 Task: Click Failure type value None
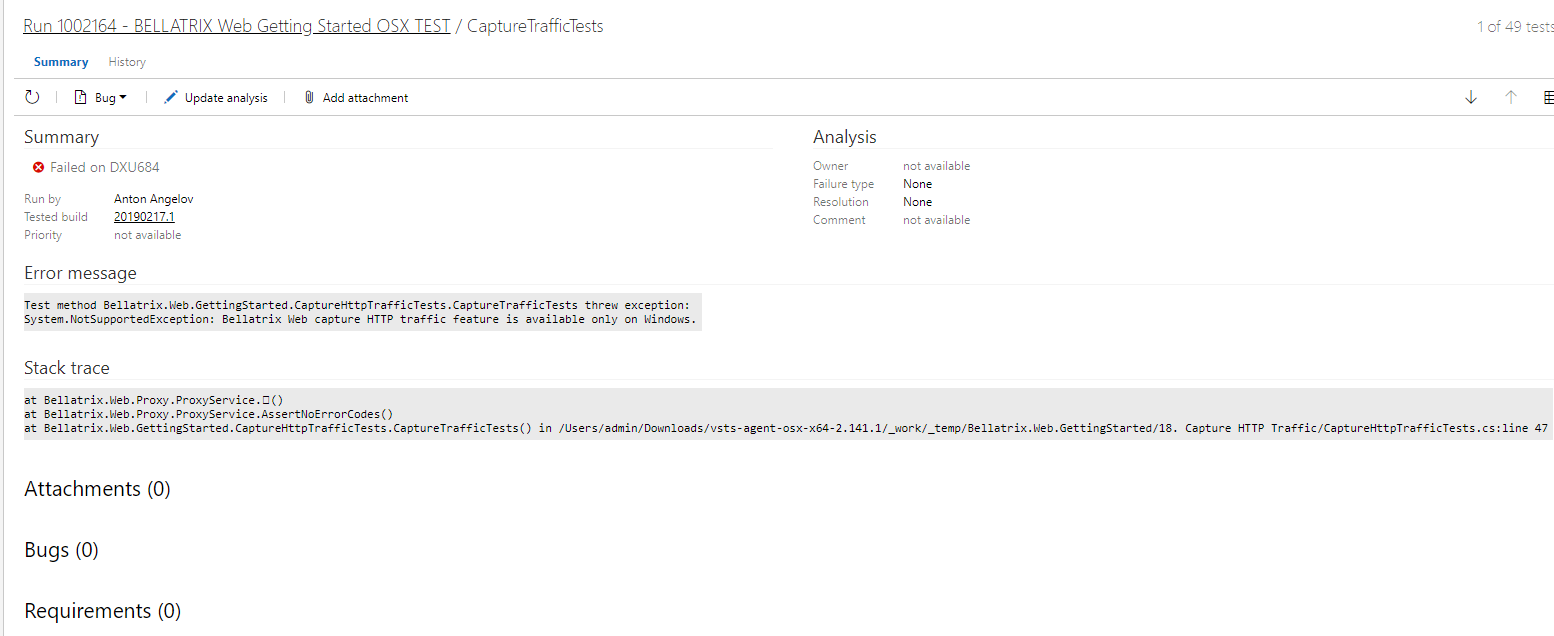click(x=917, y=184)
